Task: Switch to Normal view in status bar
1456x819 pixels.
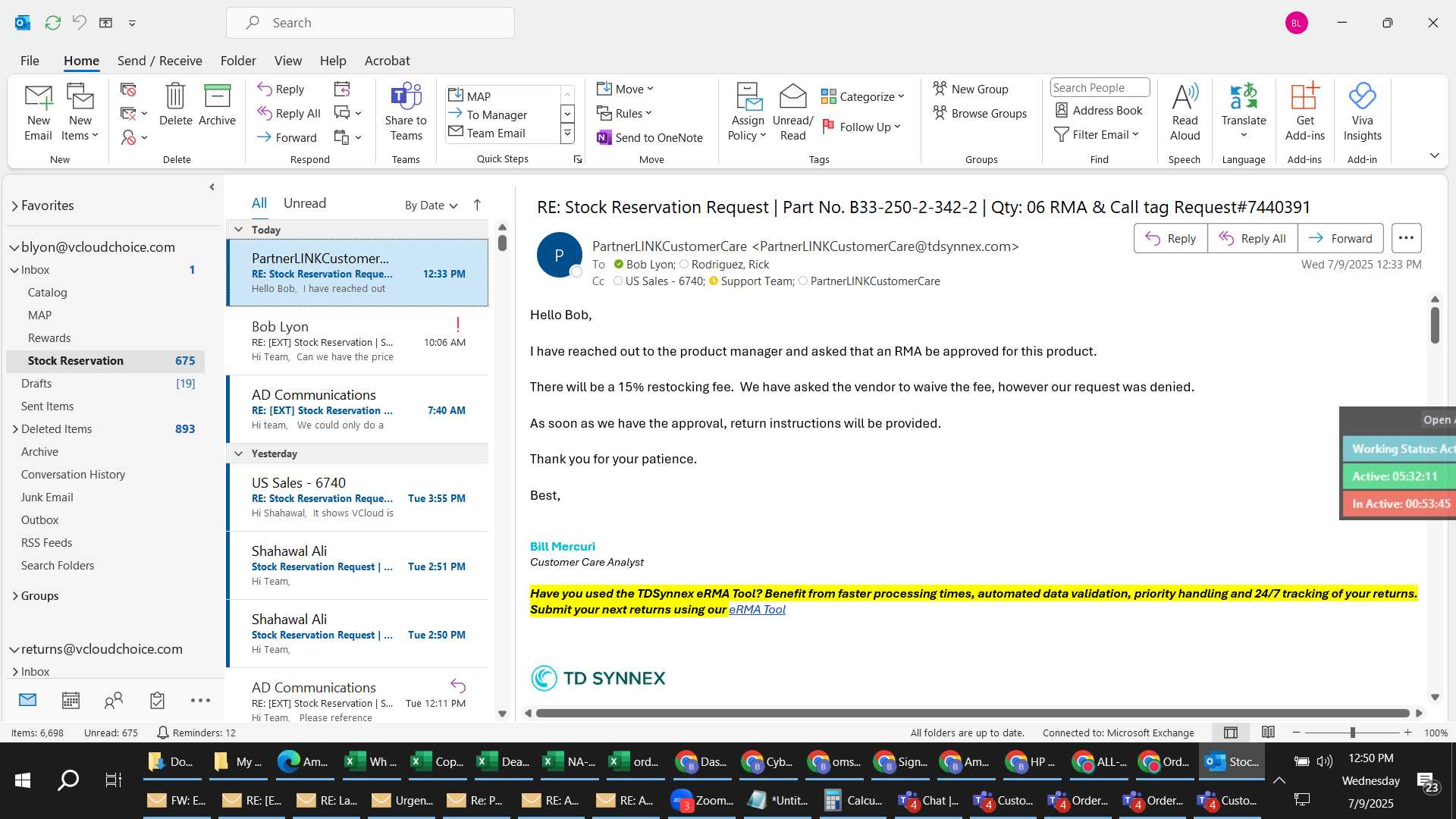Action: [x=1231, y=733]
